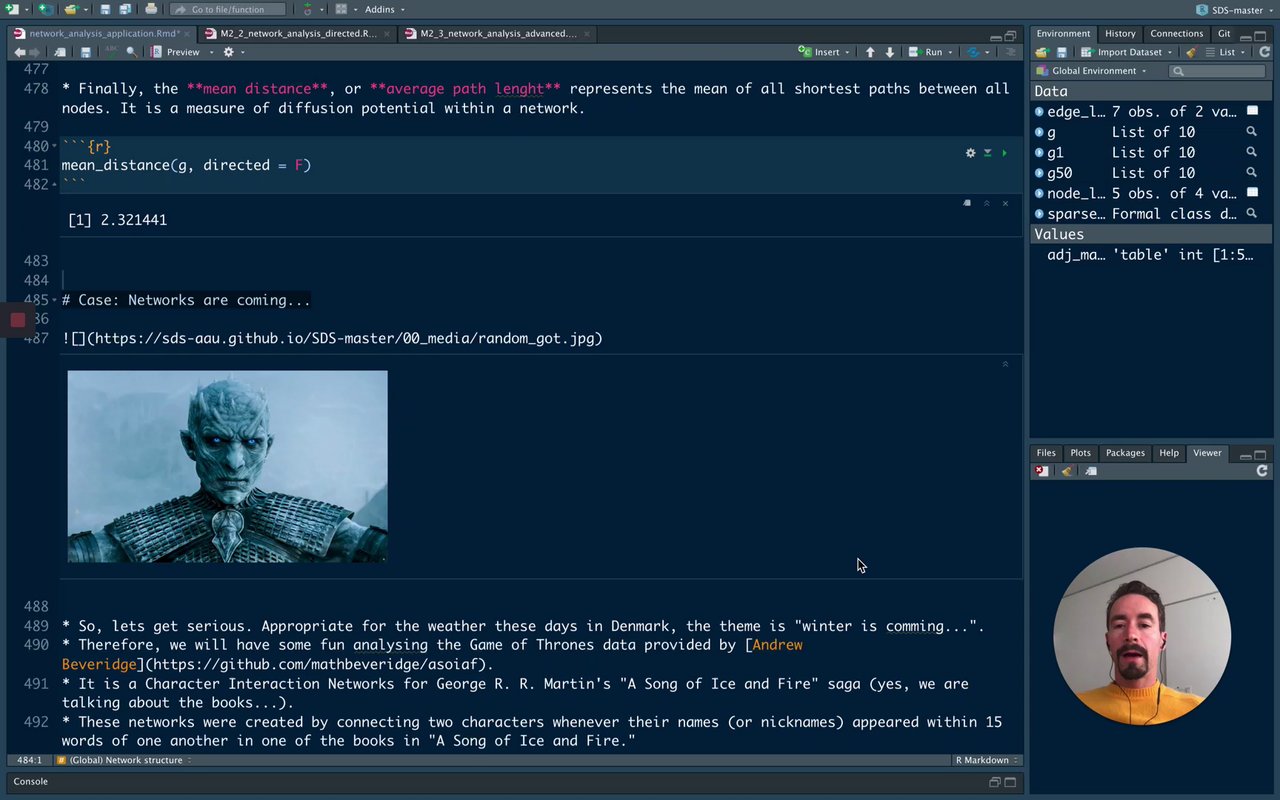
Task: Expand the edge_l… data frame details
Action: [1039, 111]
